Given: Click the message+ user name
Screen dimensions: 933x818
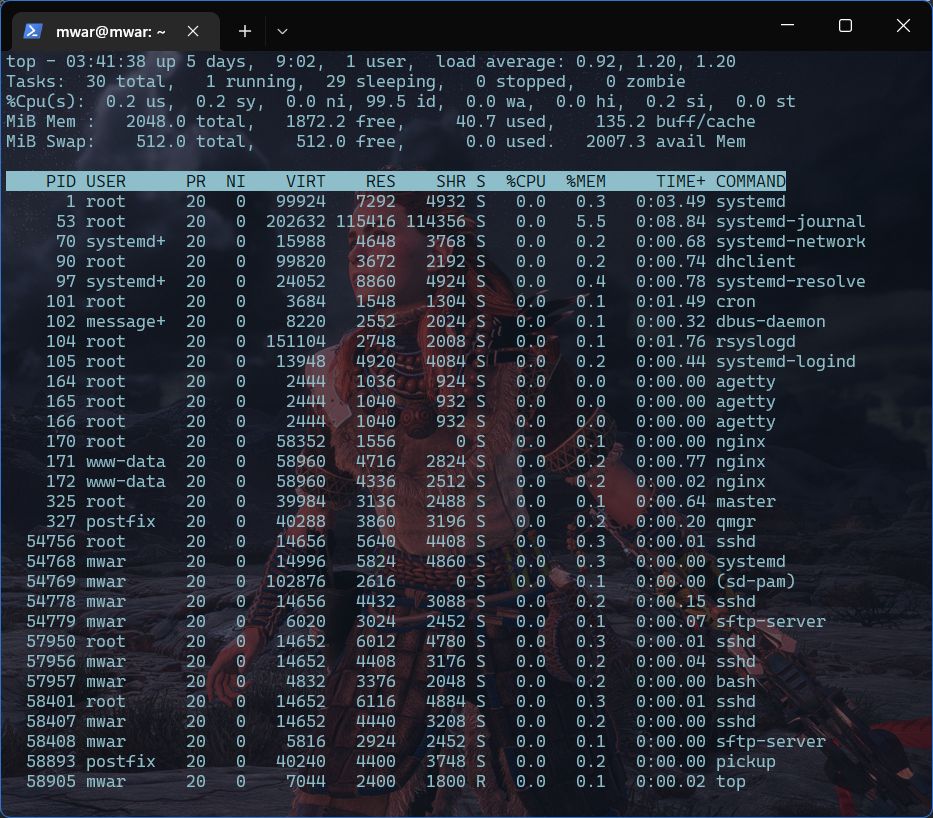Looking at the screenshot, I should pos(126,322).
